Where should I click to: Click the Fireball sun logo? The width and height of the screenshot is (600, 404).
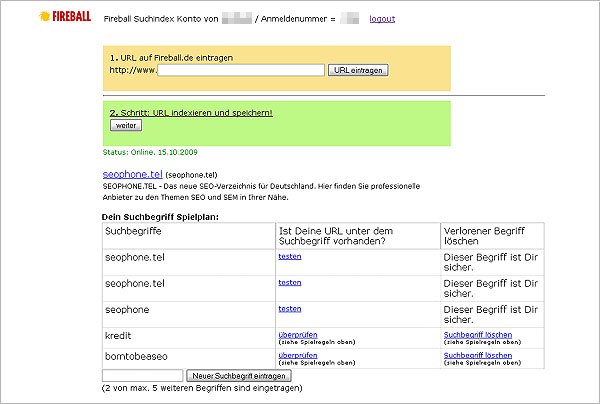(x=44, y=17)
